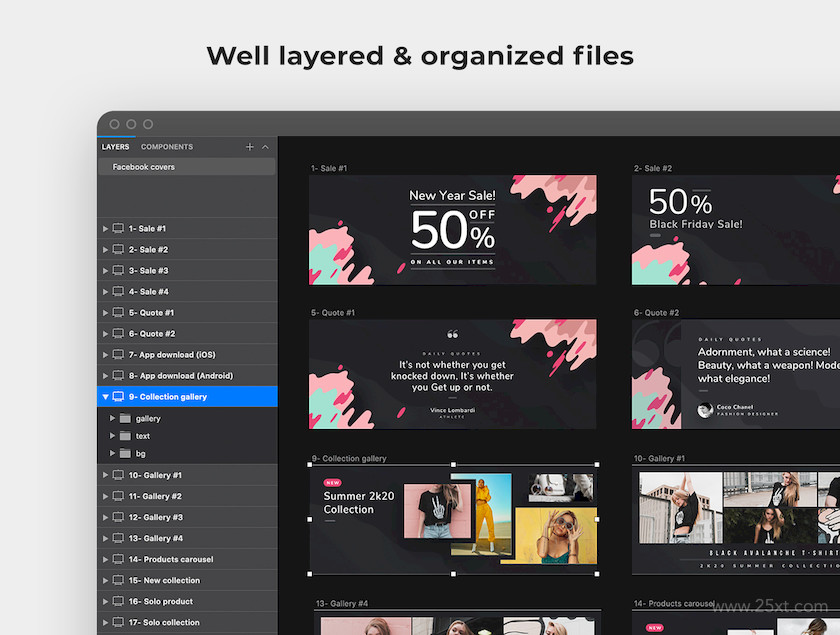Click the 16- Solo product artboard icon
The image size is (840, 635).
pos(118,601)
